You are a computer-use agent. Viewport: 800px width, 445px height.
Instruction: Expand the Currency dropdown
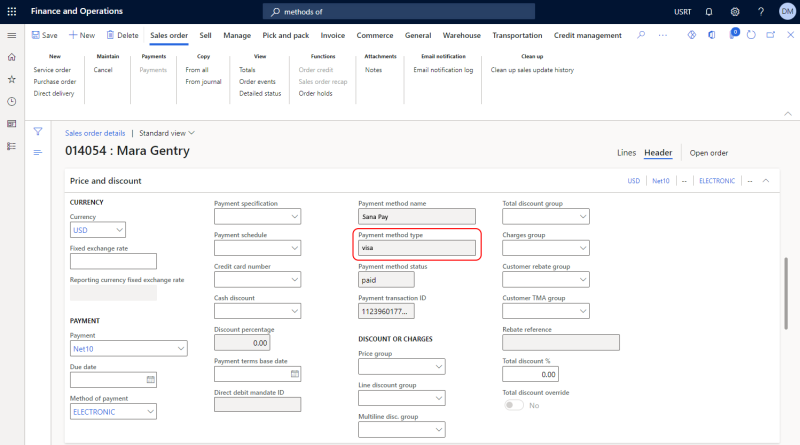[x=120, y=230]
